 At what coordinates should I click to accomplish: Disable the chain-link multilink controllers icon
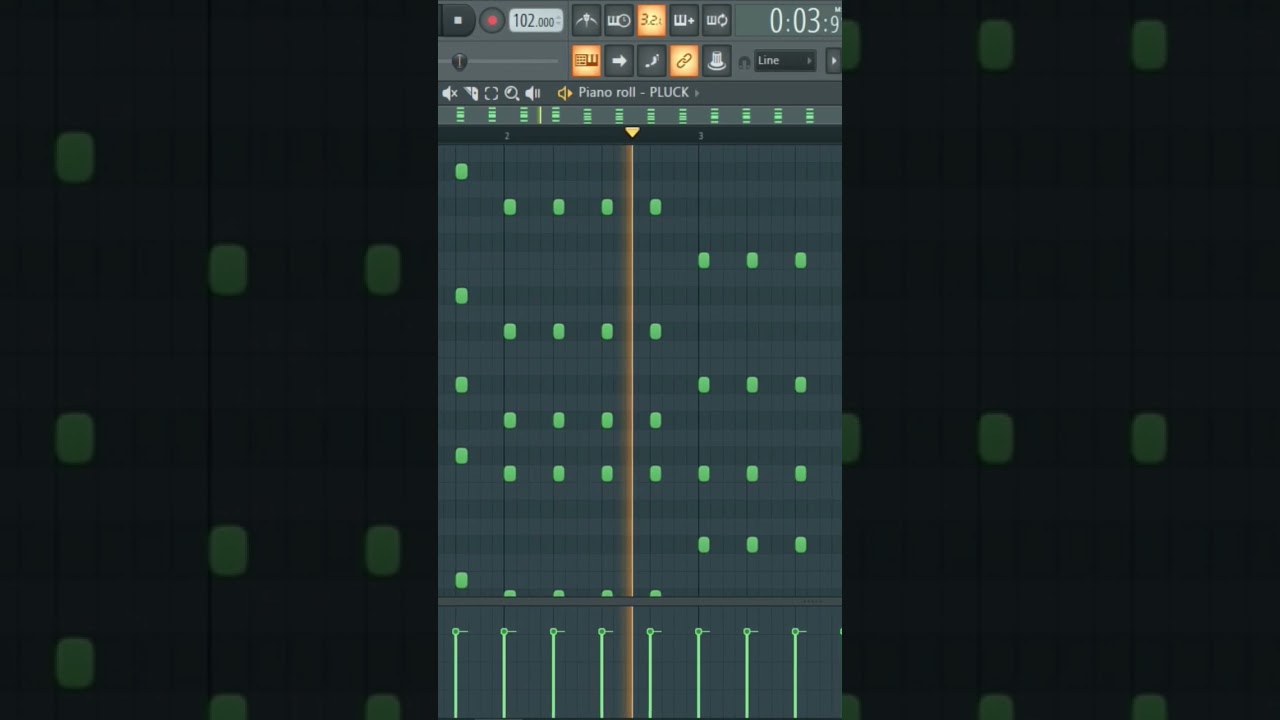[684, 61]
